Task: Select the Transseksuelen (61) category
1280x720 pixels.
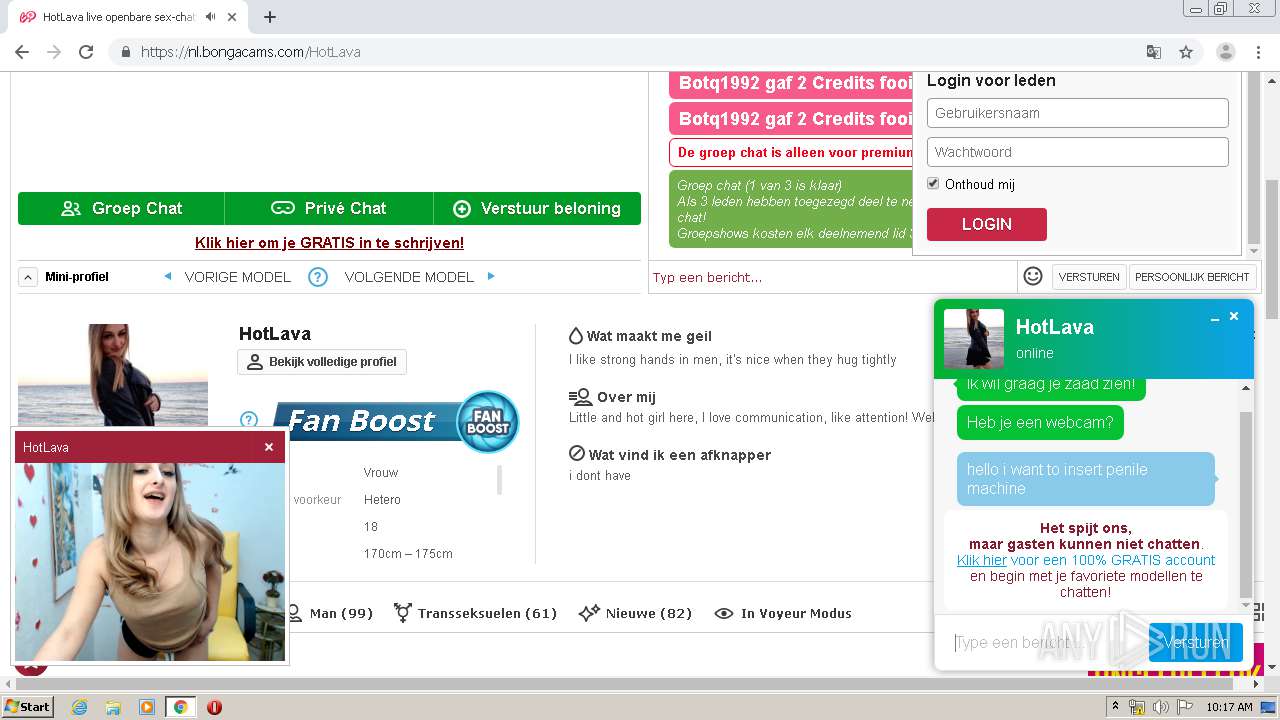Action: coord(475,613)
